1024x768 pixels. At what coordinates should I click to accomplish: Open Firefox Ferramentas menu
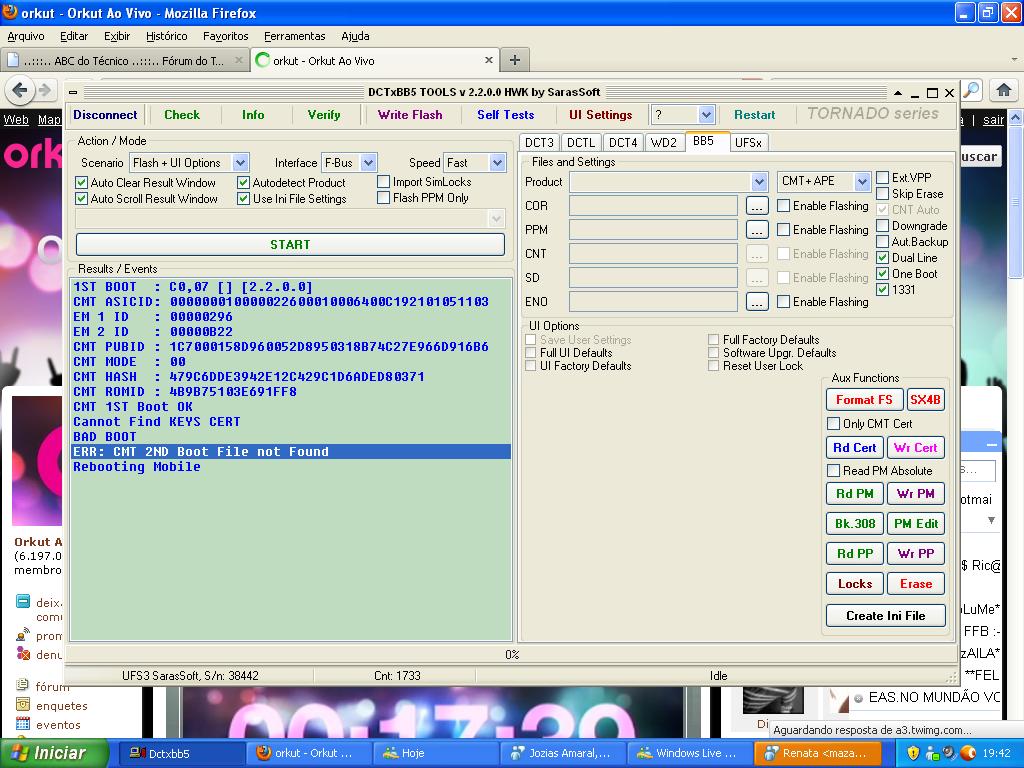pos(295,37)
